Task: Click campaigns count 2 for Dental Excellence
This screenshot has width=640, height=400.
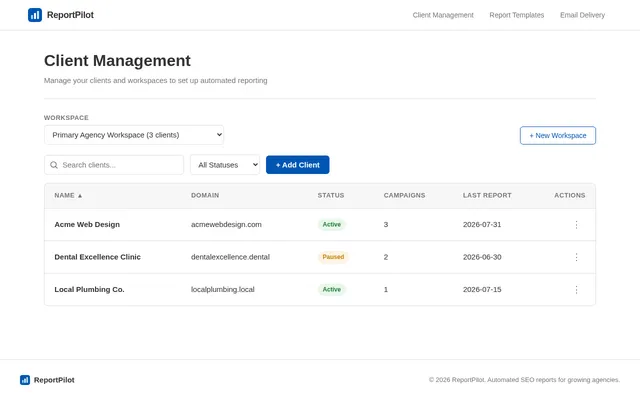Action: tap(386, 257)
